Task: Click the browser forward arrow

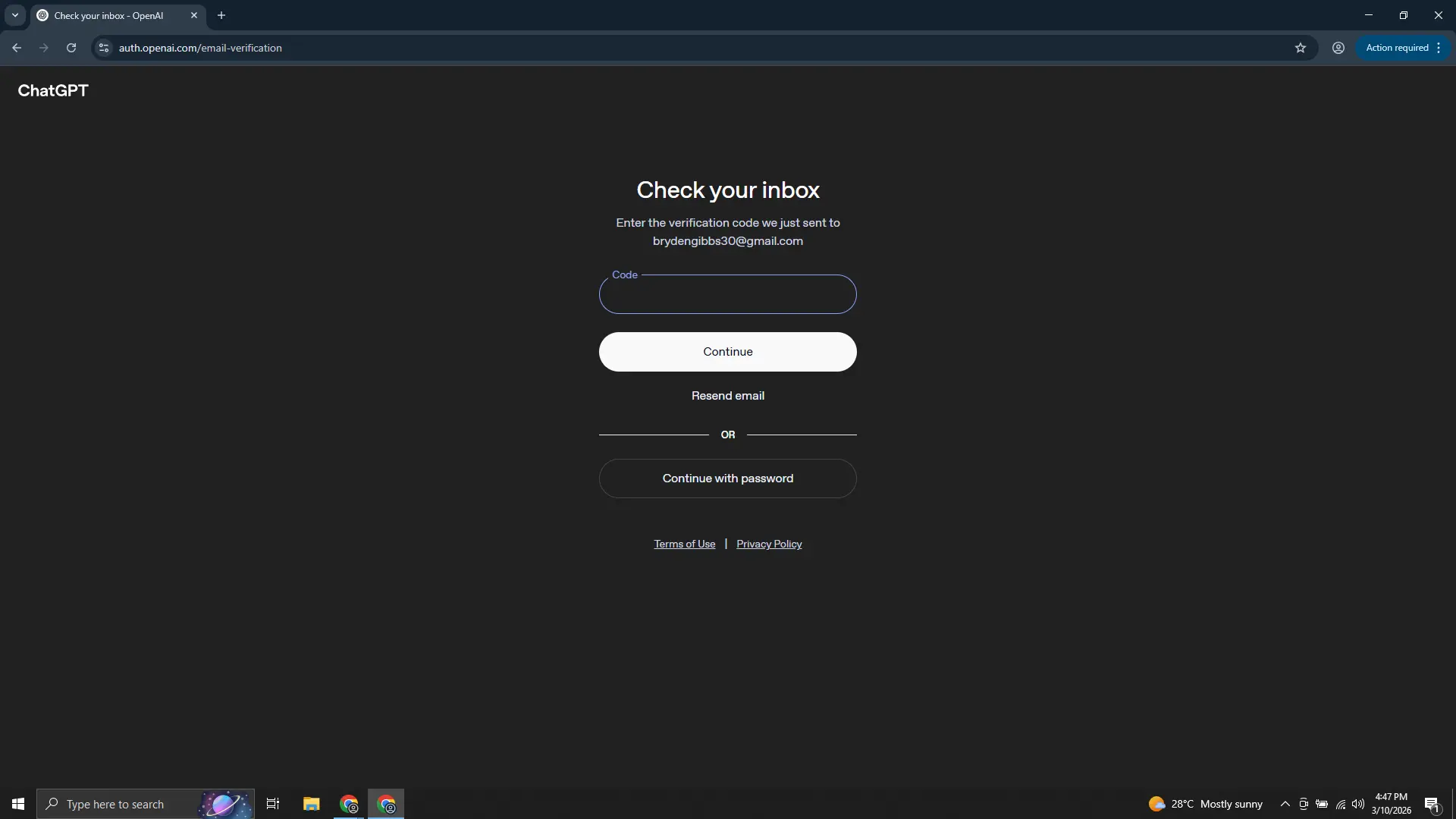Action: [x=44, y=48]
